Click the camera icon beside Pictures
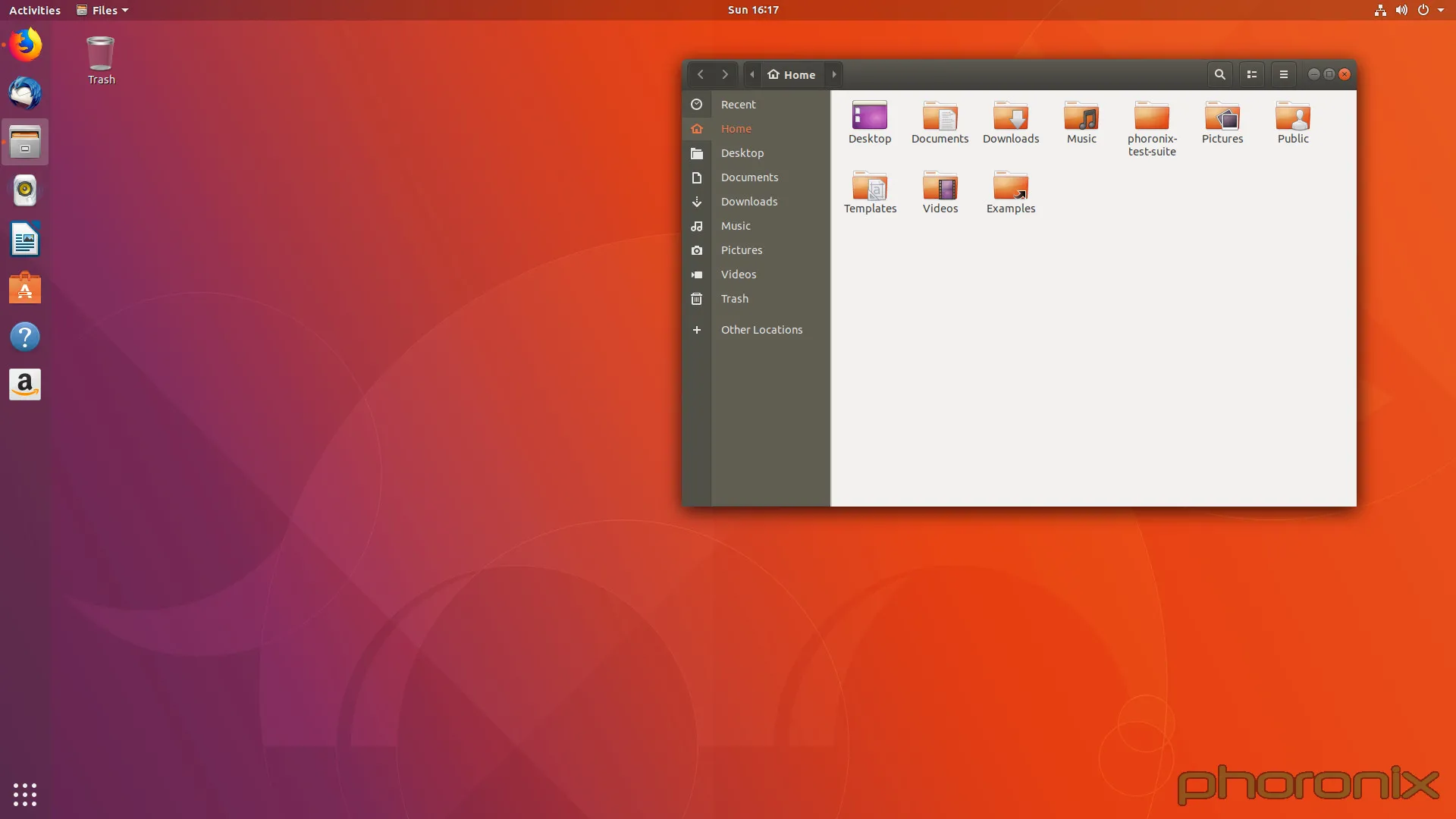The width and height of the screenshot is (1456, 819). click(x=697, y=250)
